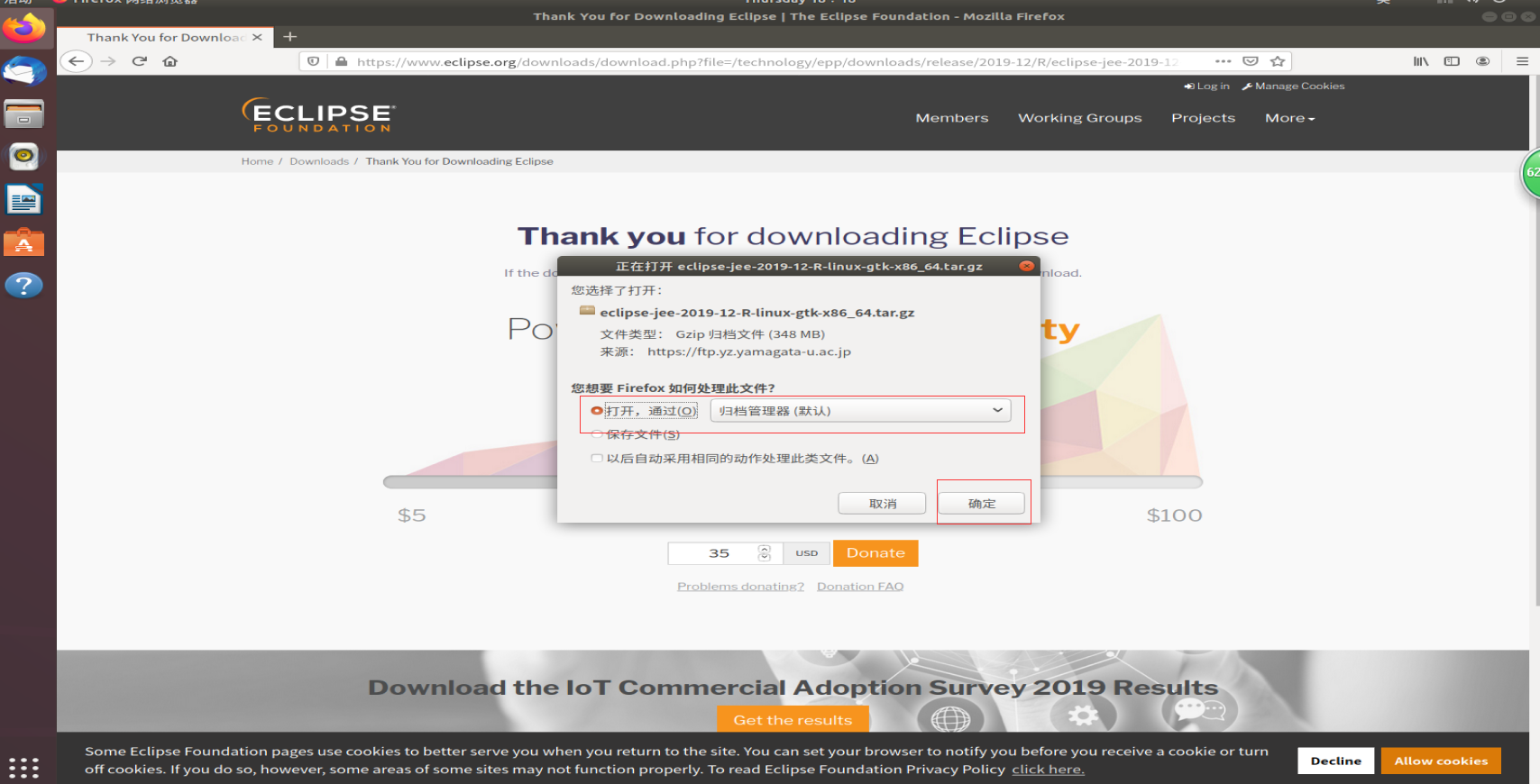Open Rhythmbox music player in dock

click(x=24, y=157)
